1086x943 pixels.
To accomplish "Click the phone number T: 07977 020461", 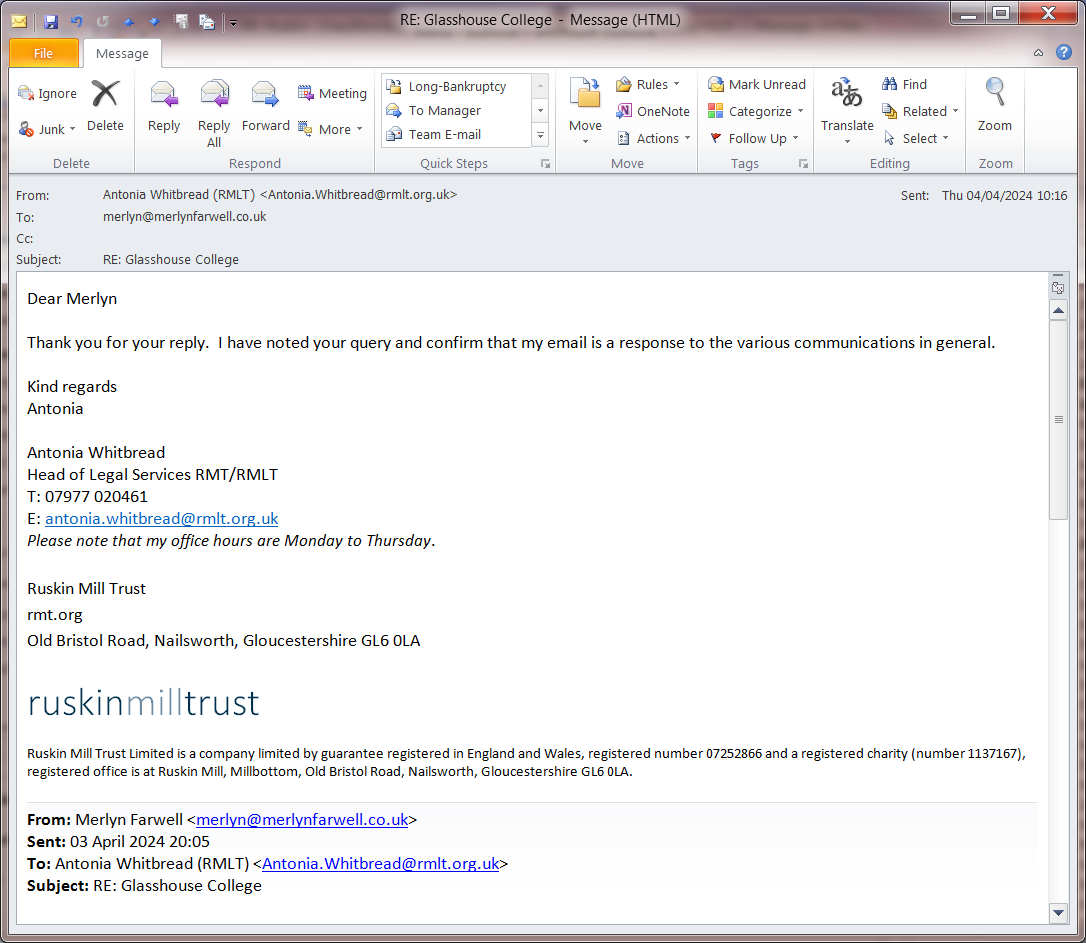I will (87, 497).
